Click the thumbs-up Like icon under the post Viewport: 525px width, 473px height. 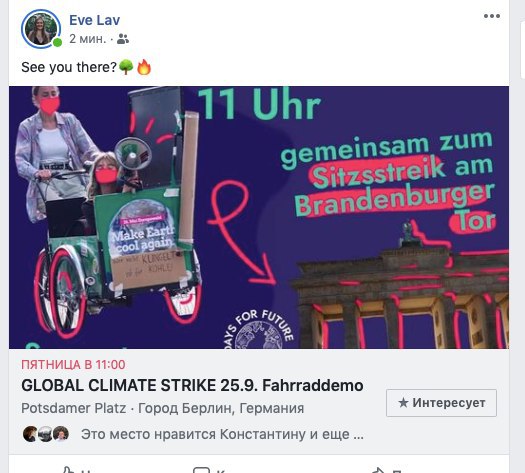(68, 470)
